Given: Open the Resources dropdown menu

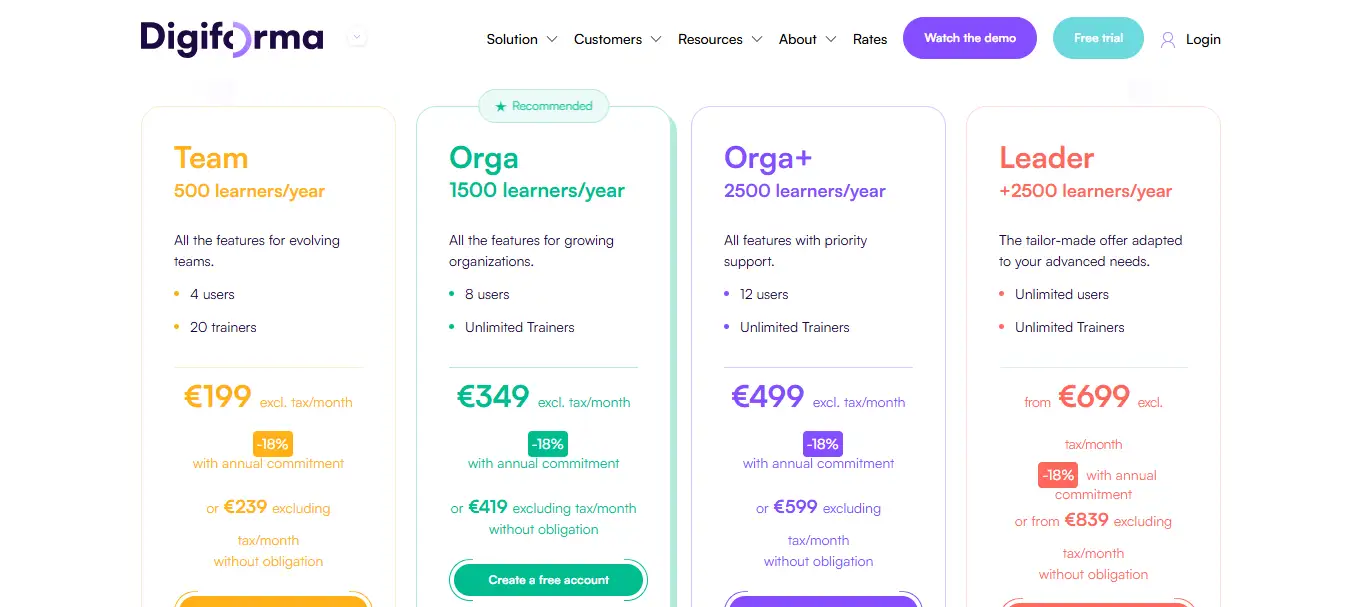Looking at the screenshot, I should pyautogui.click(x=720, y=39).
